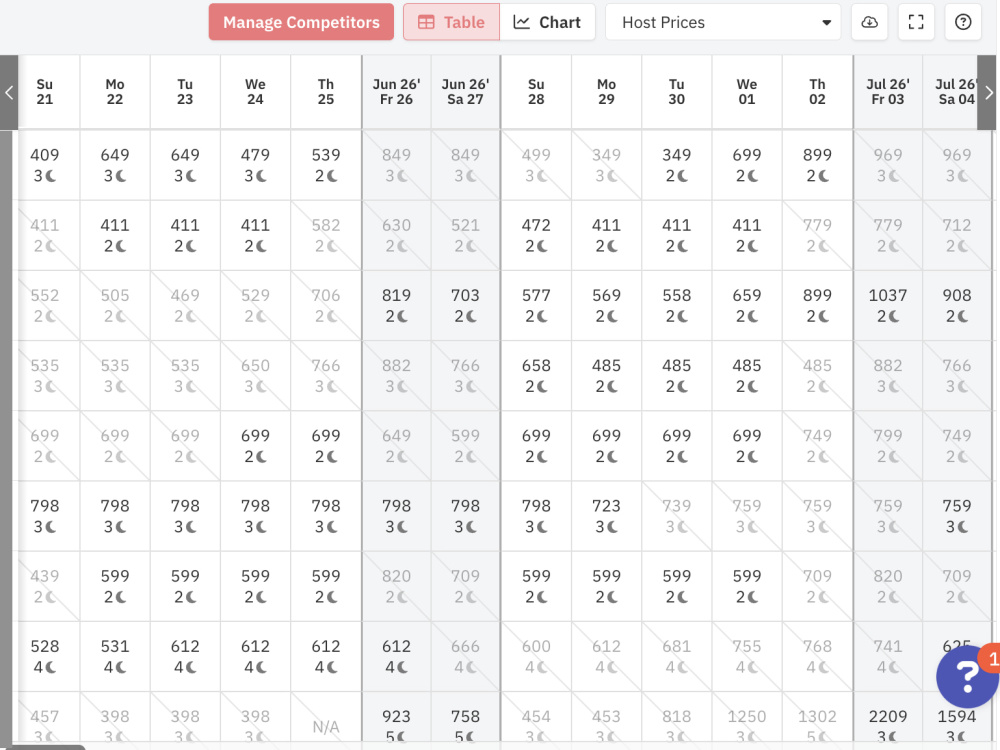Click the 1037 price cell
The width and height of the screenshot is (1000, 750).
(888, 305)
